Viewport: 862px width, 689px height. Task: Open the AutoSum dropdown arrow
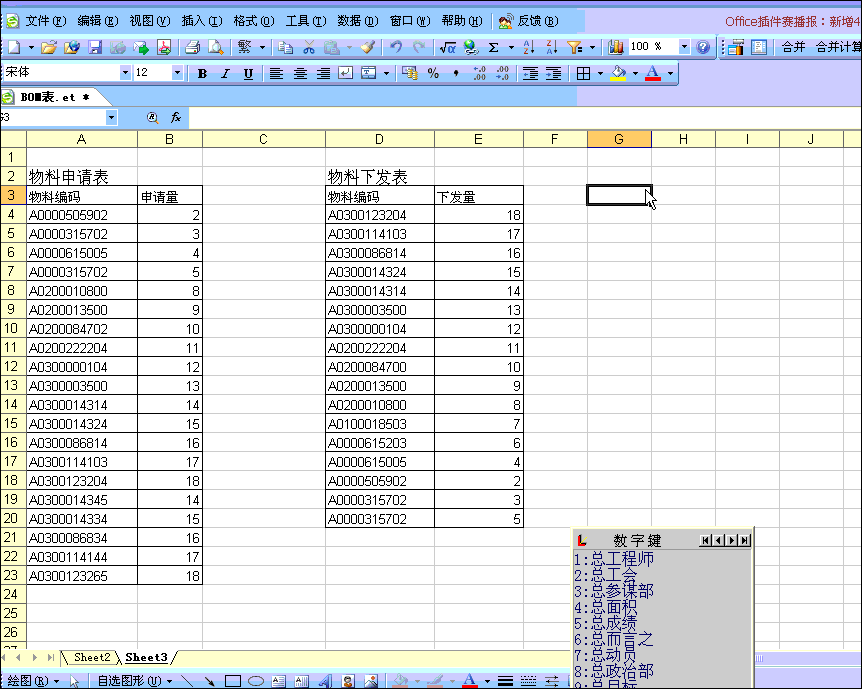[511, 48]
